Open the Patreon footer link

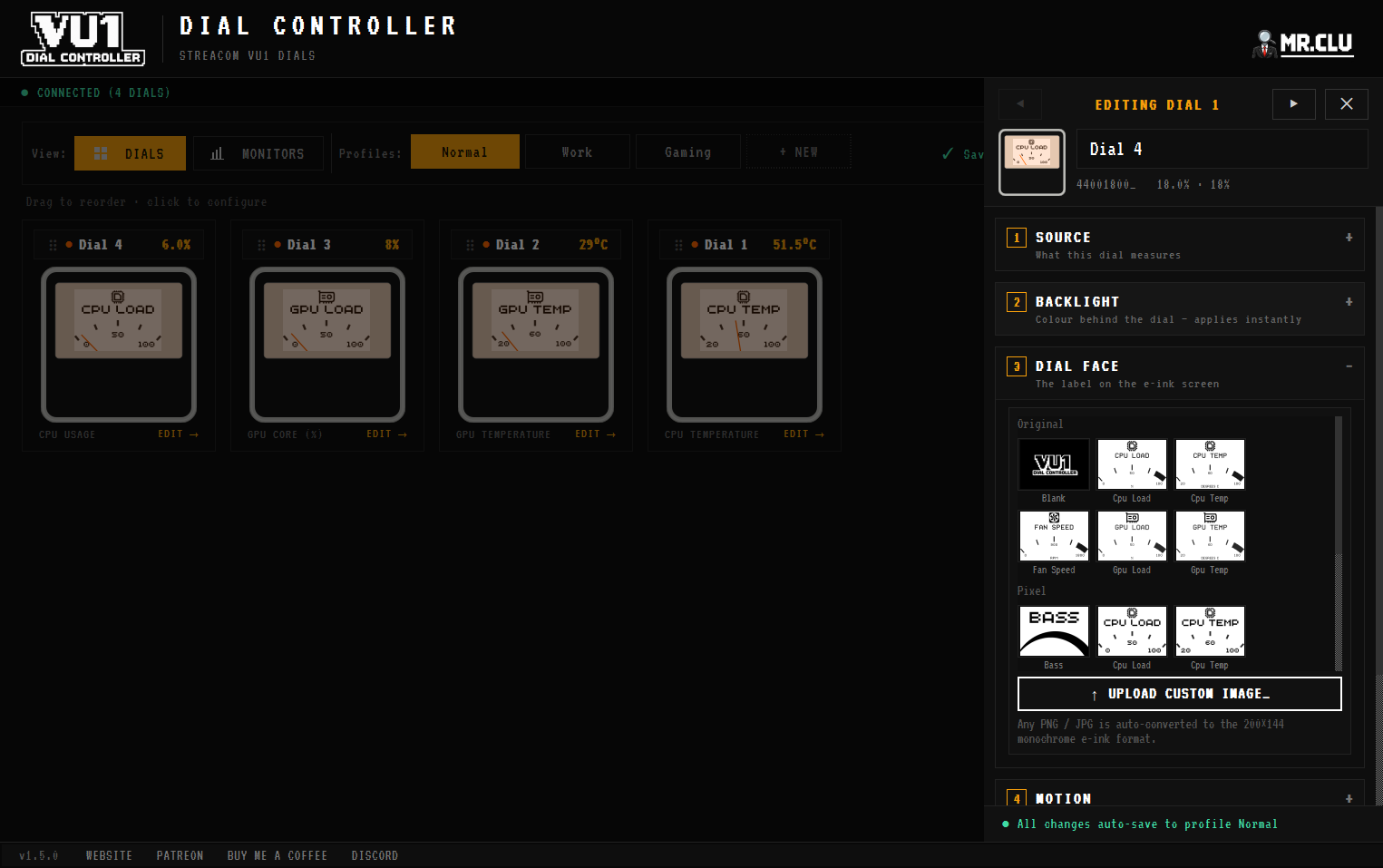180,855
